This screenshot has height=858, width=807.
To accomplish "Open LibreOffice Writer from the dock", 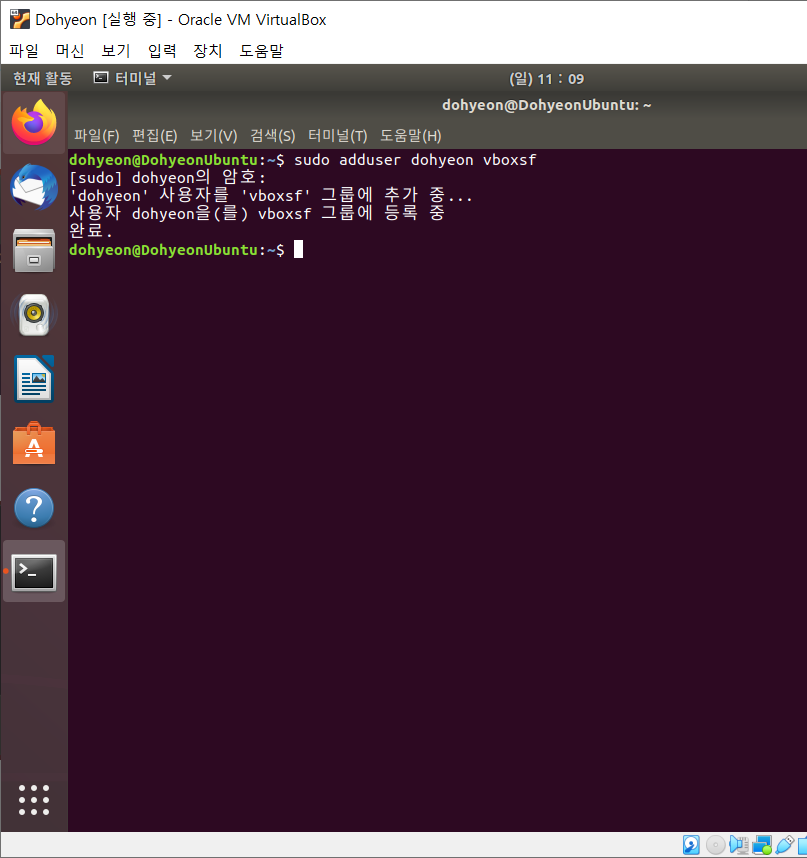I will coord(34,379).
